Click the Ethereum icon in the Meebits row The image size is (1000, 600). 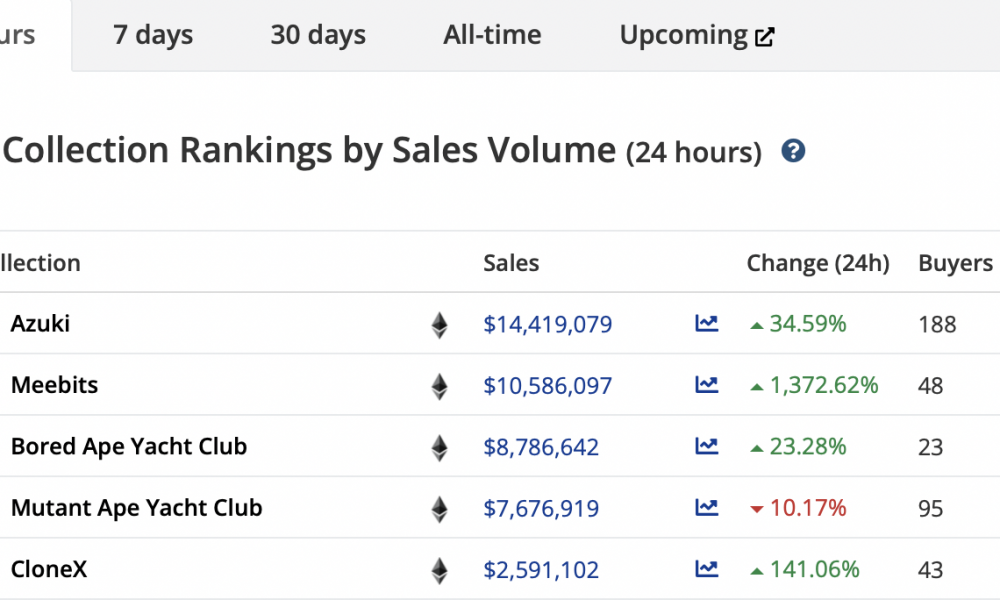point(439,386)
